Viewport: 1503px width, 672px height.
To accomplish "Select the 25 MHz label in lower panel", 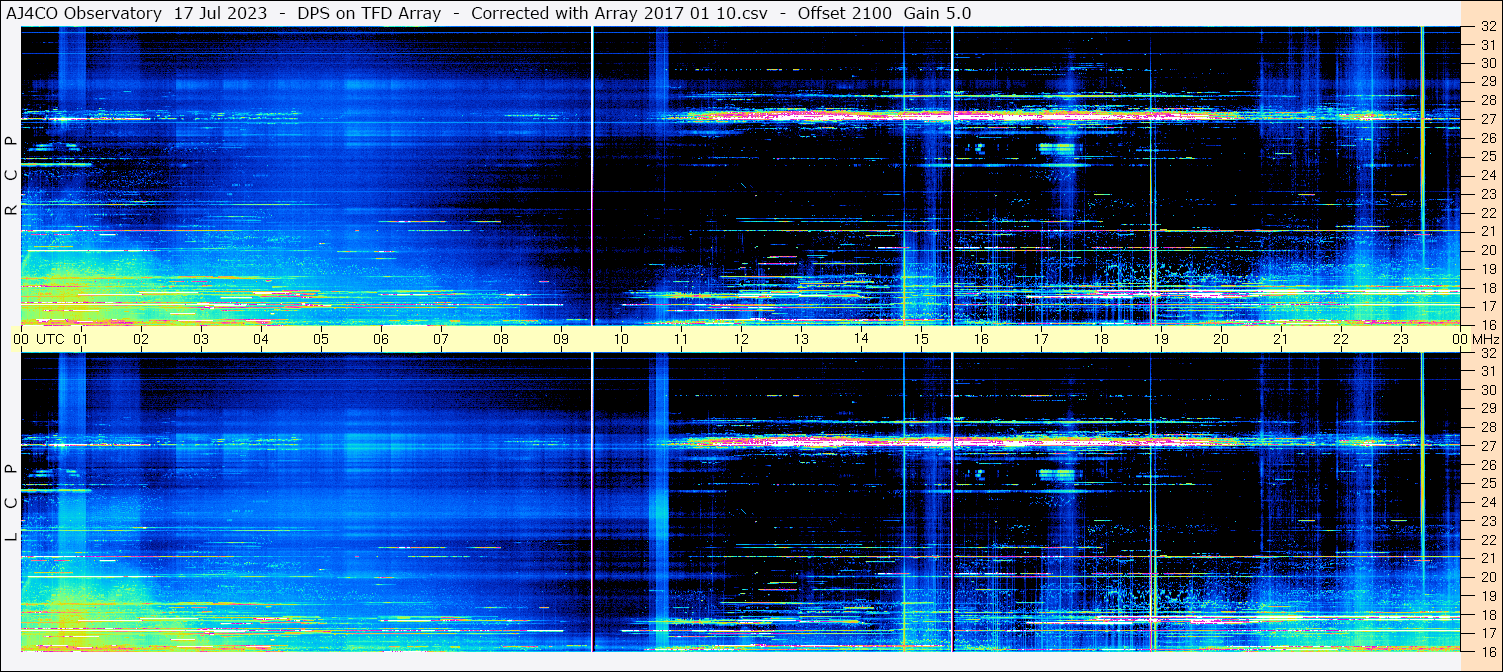I will coord(1487,483).
